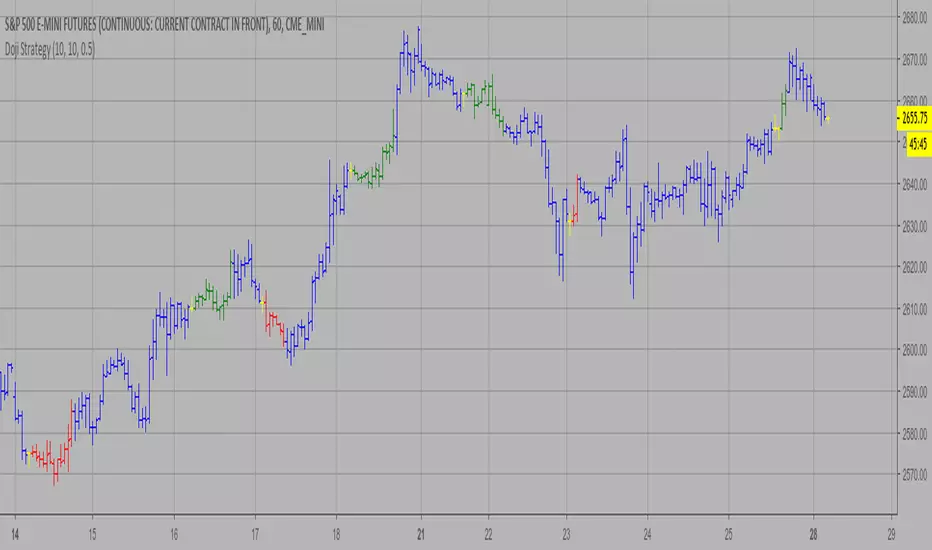Click the 2630.00 price axis label
The width and height of the screenshot is (932, 550).
915,227
